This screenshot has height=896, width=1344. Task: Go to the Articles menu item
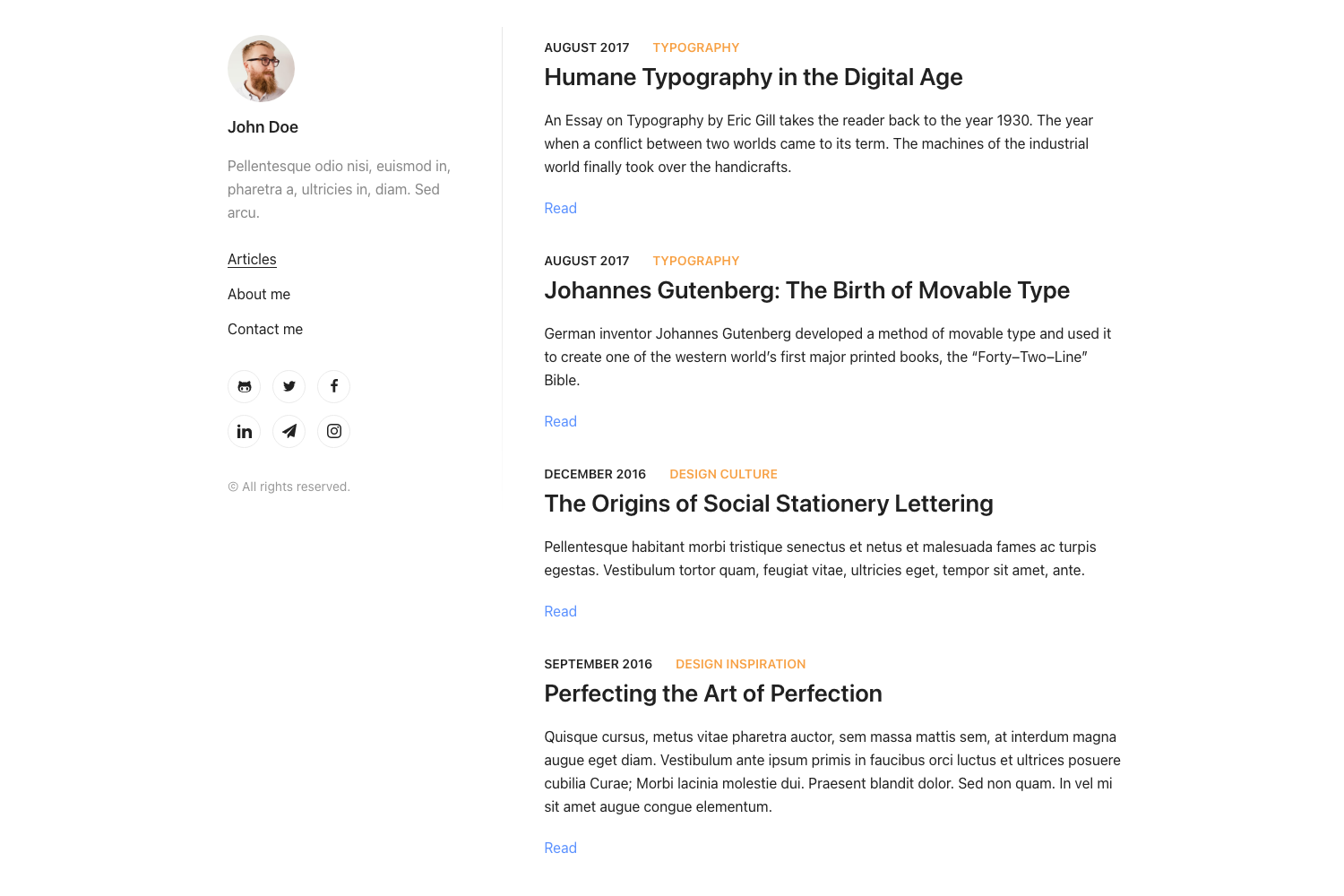click(x=252, y=260)
